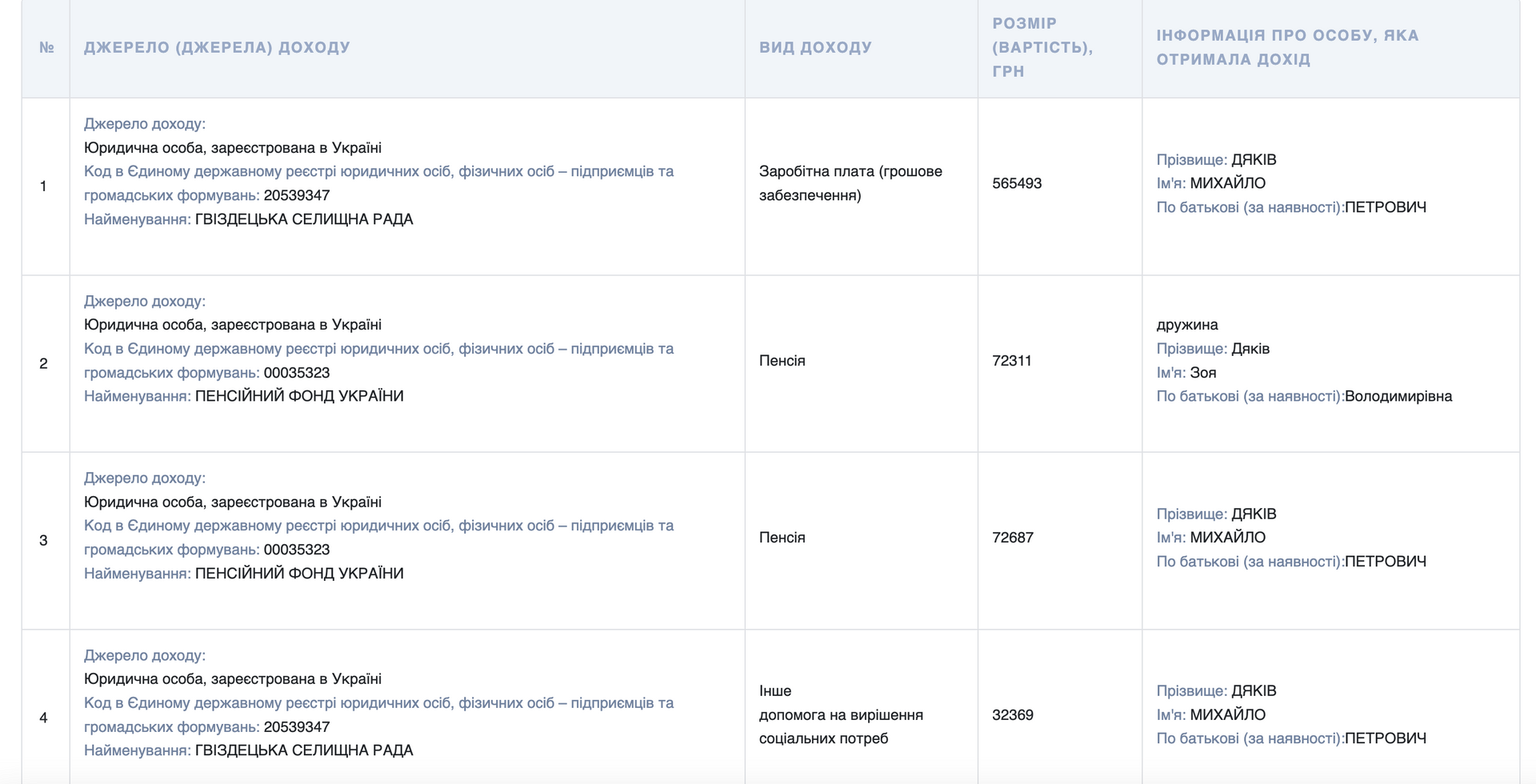Click the "дружина" relation label
Viewport: 1536px width, 784px height.
1187,325
